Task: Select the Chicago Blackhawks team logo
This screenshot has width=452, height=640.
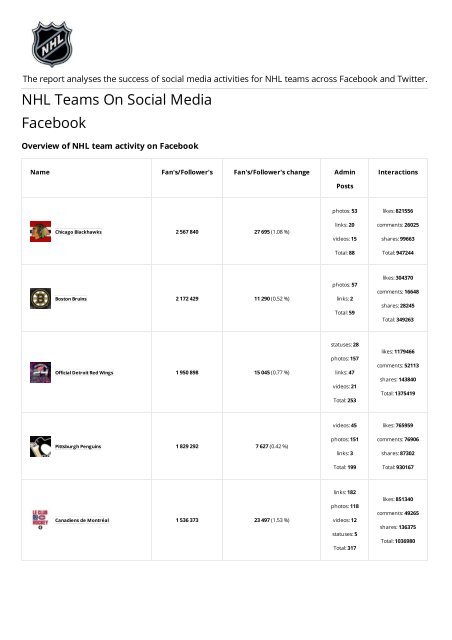Action: pyautogui.click(x=40, y=231)
